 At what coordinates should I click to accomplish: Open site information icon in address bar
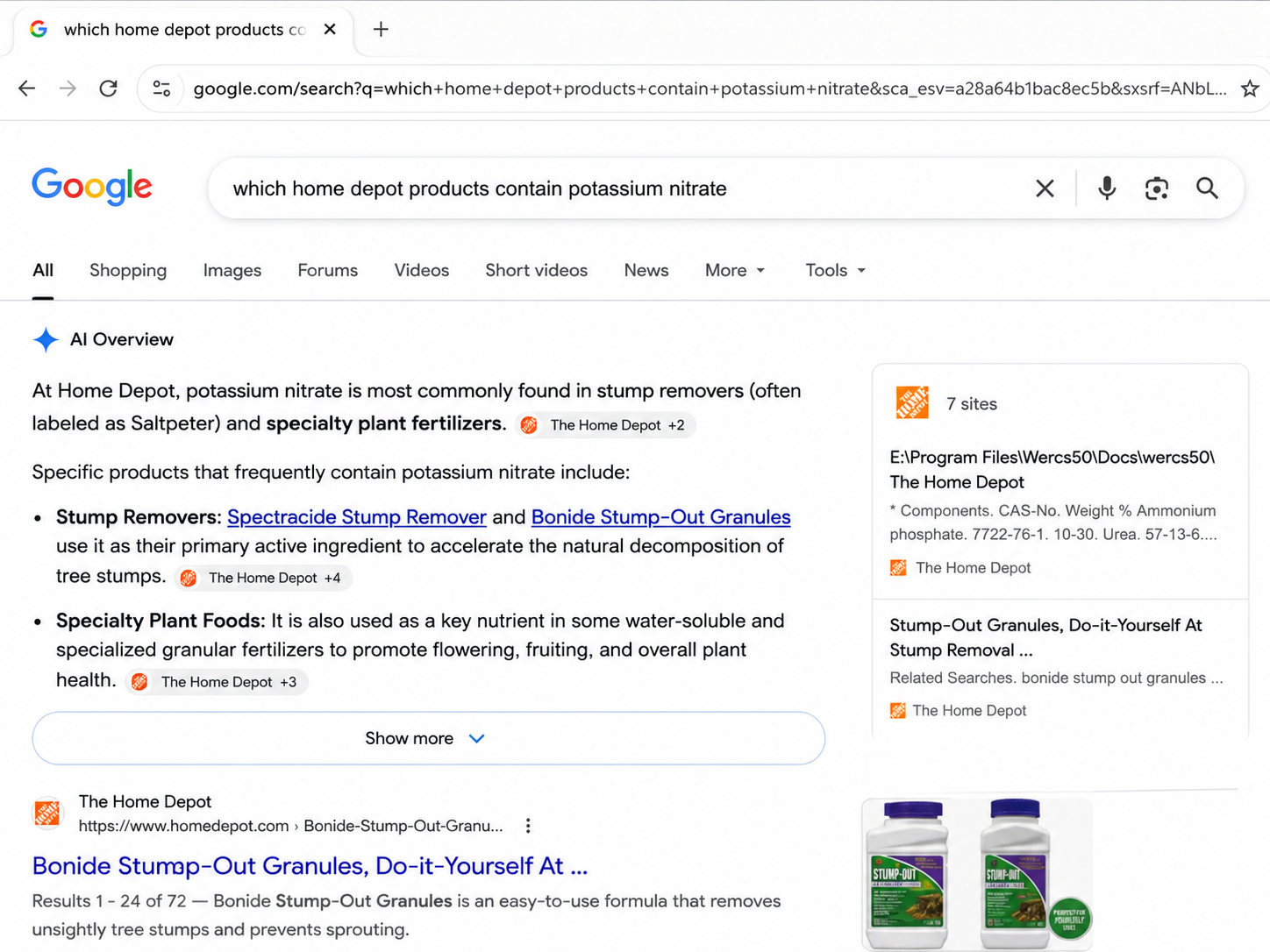pyautogui.click(x=161, y=89)
